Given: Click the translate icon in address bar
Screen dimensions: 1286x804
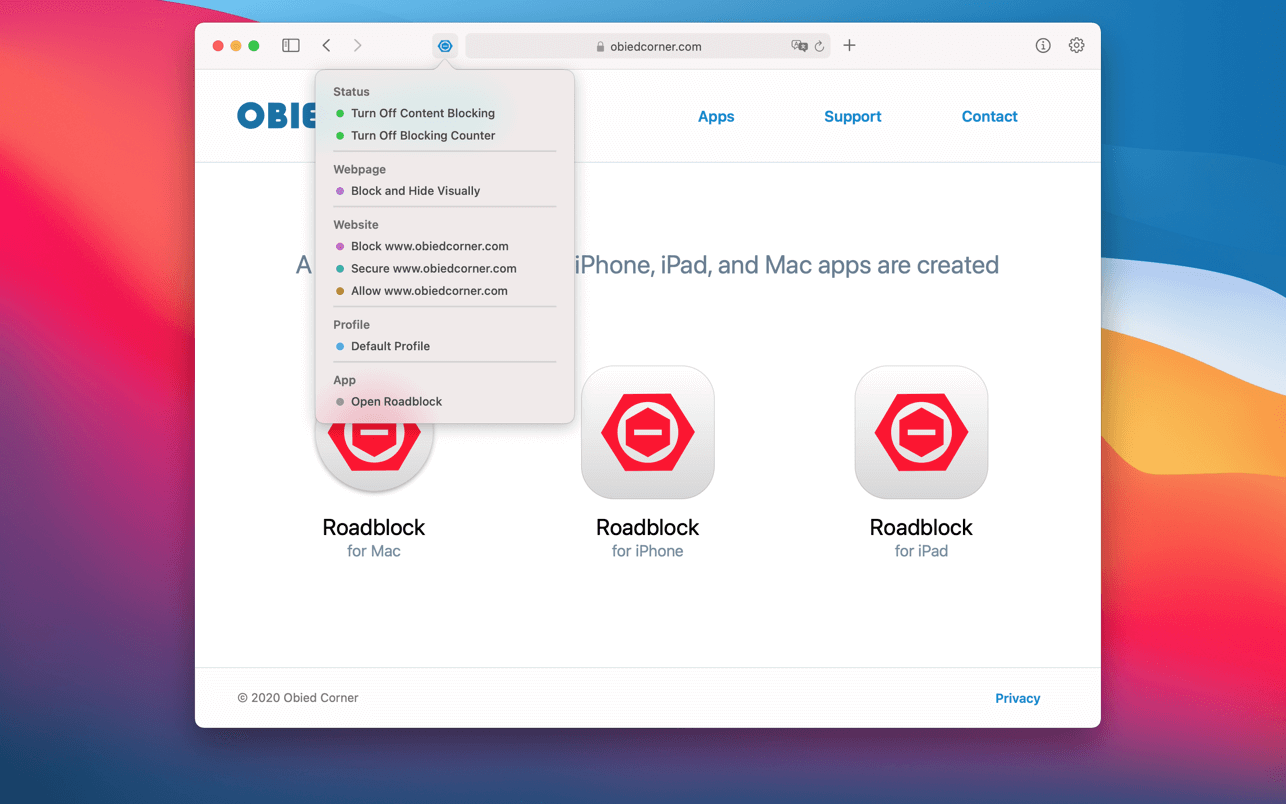Looking at the screenshot, I should click(799, 46).
